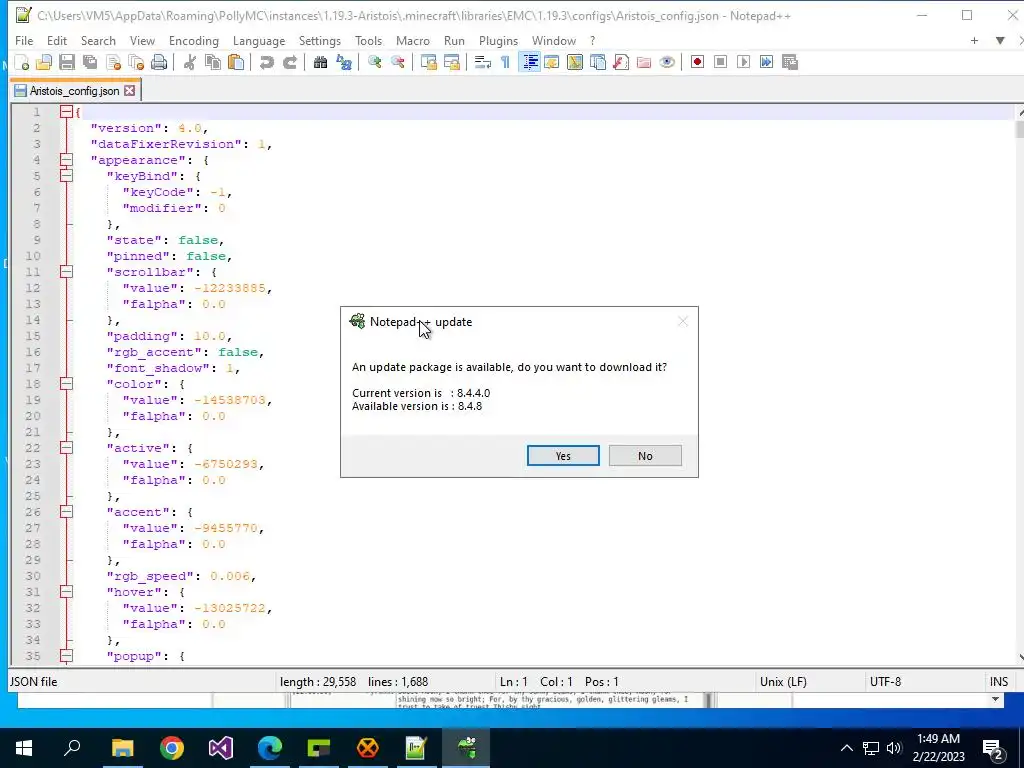Open the File menu
This screenshot has height=768, width=1024.
[x=24, y=40]
